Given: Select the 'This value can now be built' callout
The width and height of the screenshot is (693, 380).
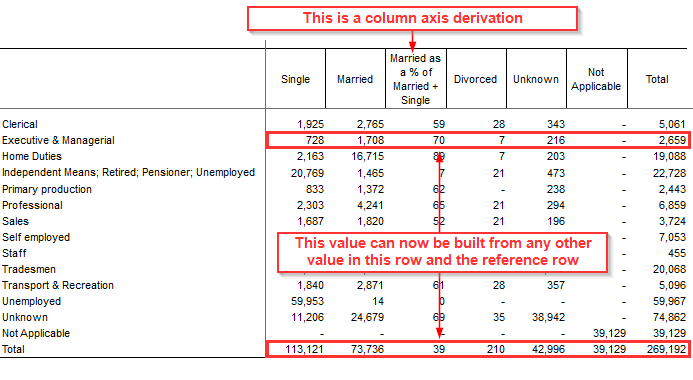Looking at the screenshot, I should [x=442, y=252].
